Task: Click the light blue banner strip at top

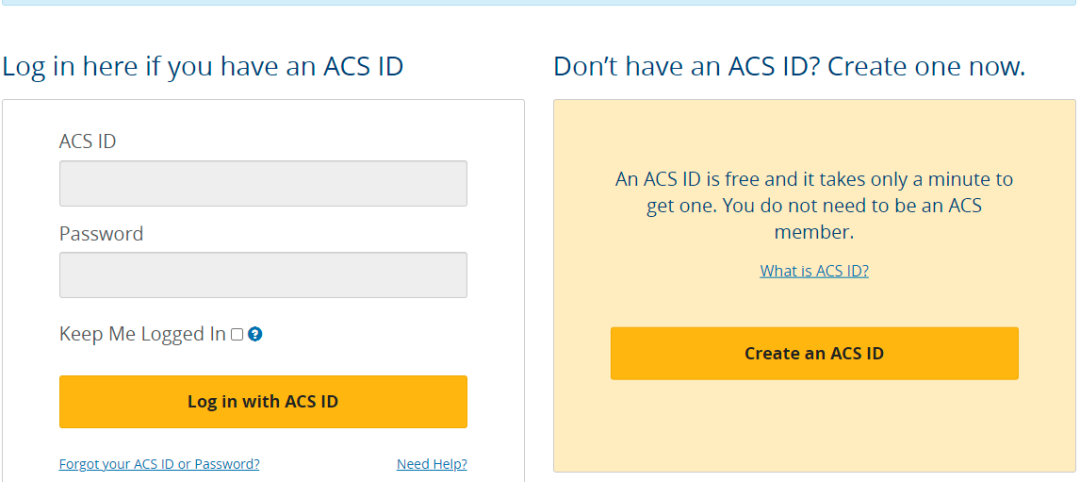Action: click(540, 3)
